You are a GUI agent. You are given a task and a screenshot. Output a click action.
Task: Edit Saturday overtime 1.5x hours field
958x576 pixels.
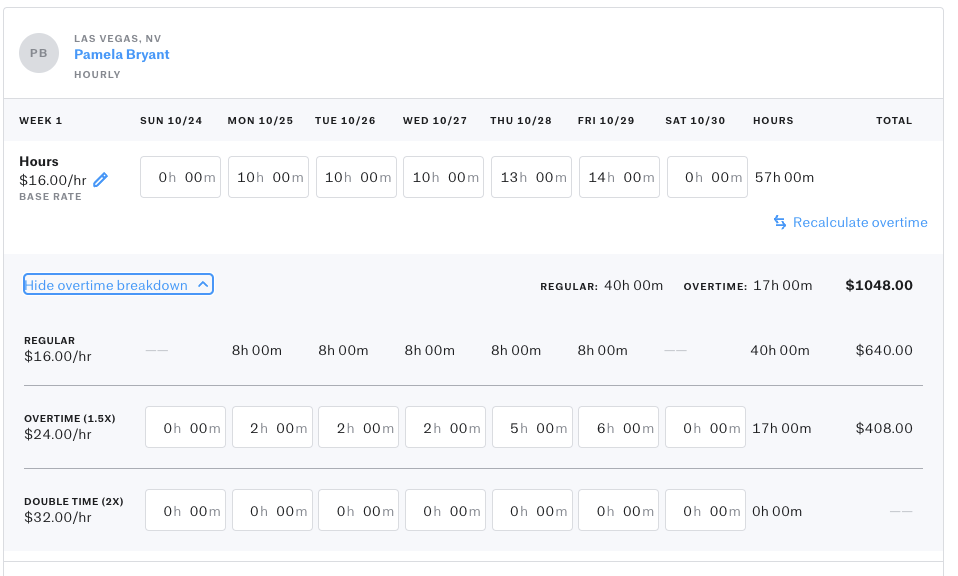click(x=705, y=427)
